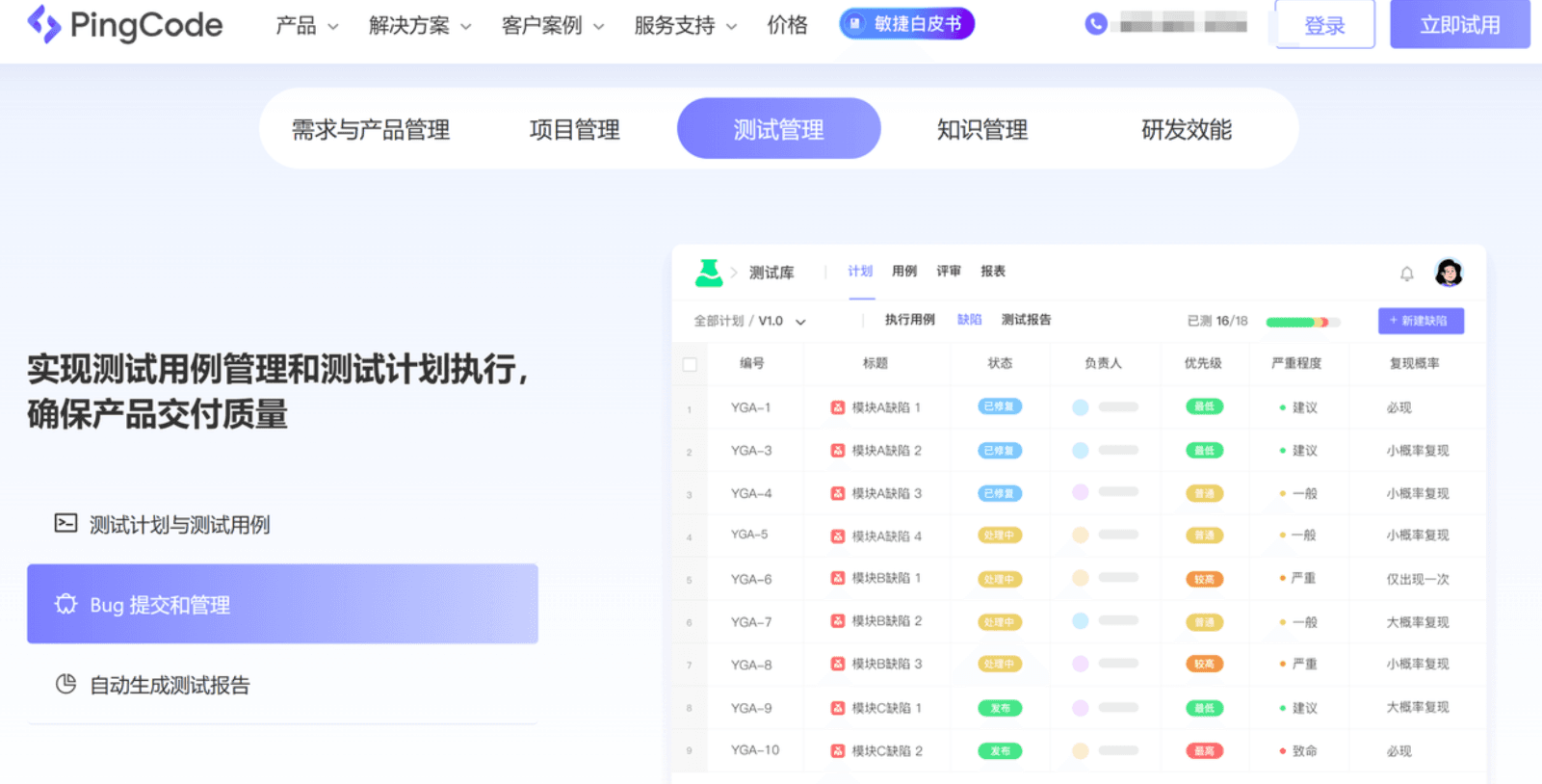
Task: Click the pie chart icon beside 自动生成测试报告
Action: coord(65,684)
